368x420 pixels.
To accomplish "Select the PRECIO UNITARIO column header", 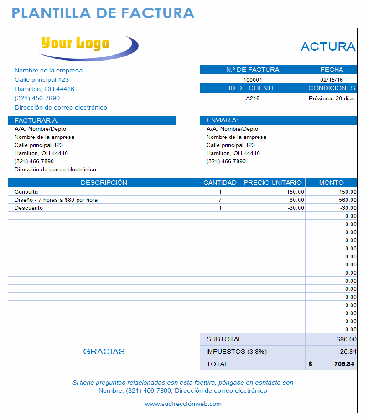I will tap(272, 182).
